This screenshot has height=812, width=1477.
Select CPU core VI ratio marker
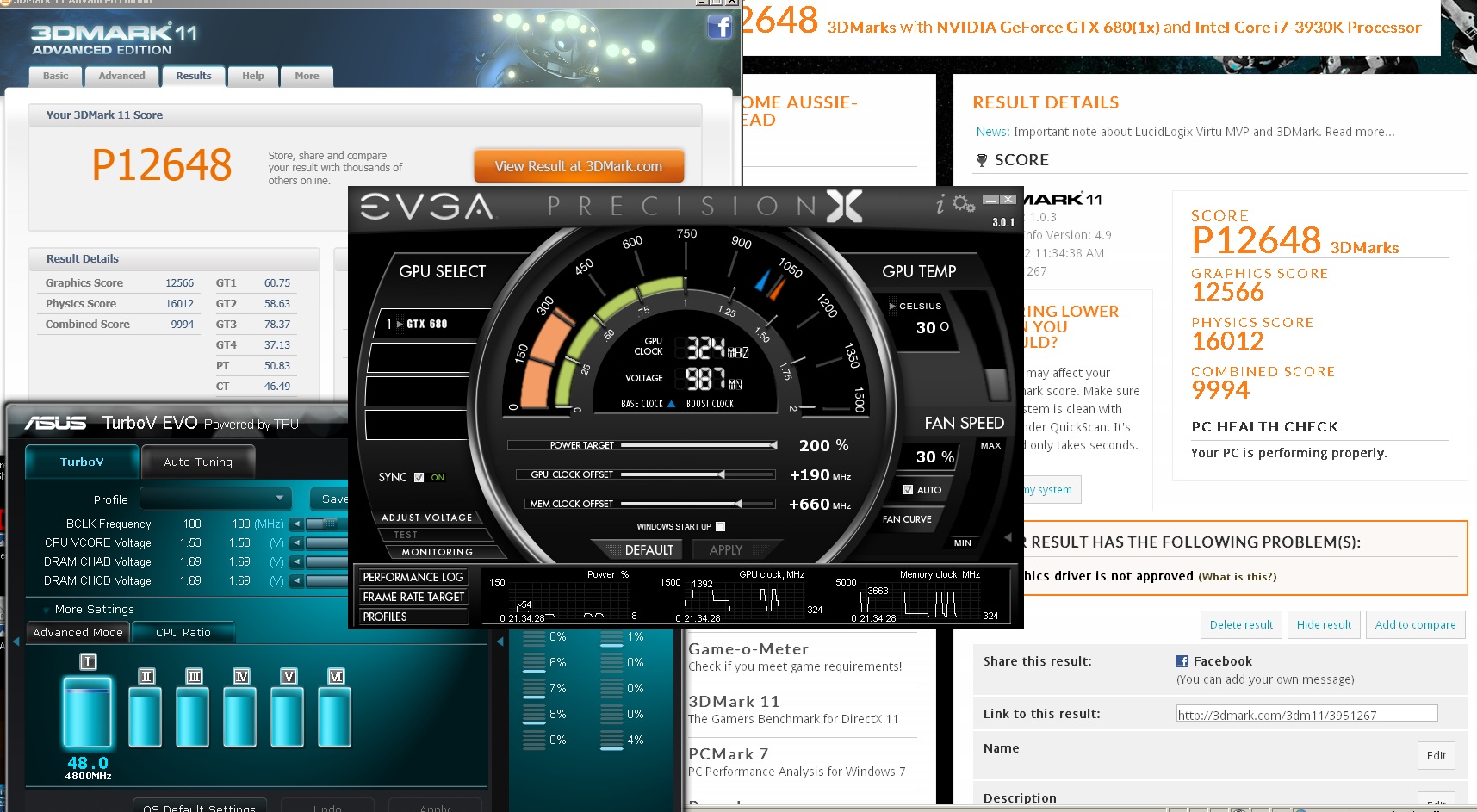(336, 676)
